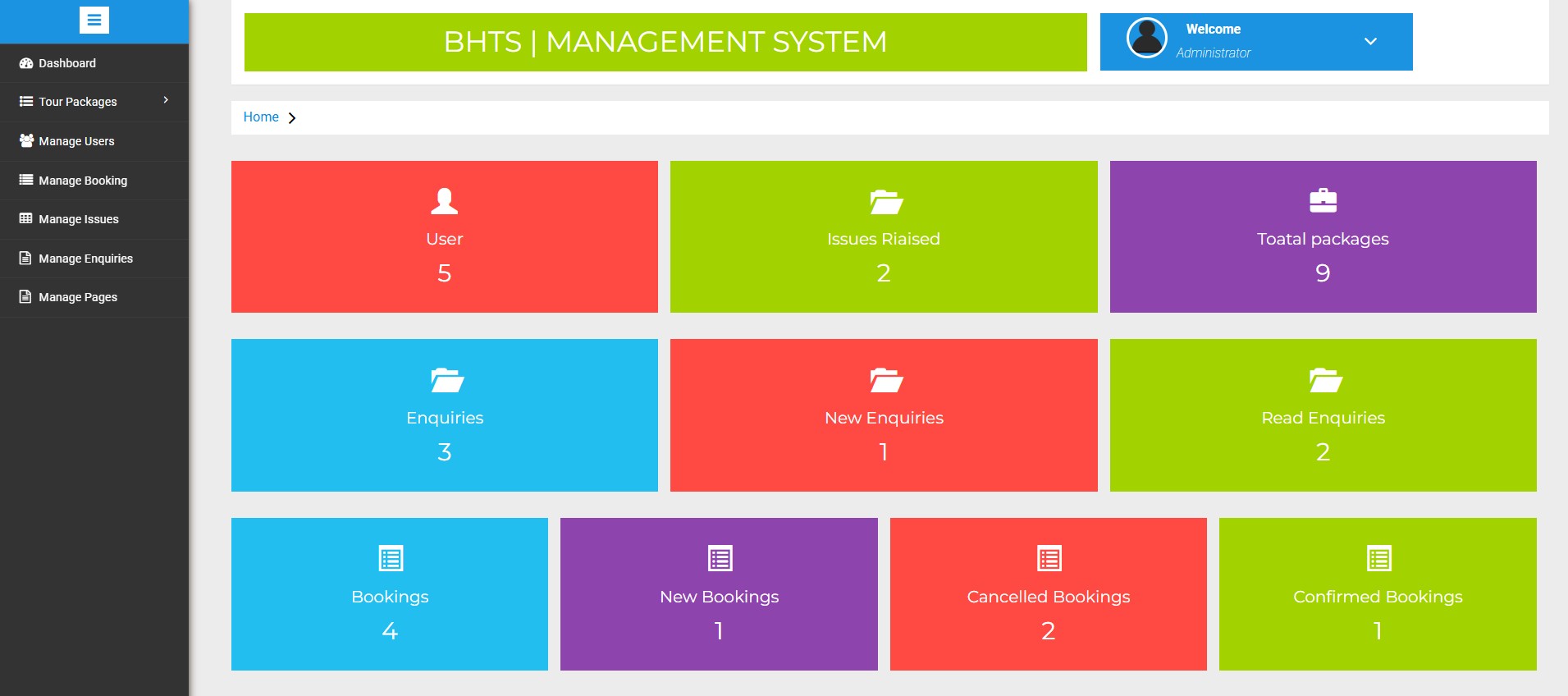Click the Manage Issues table icon
The width and height of the screenshot is (1568, 696).
pos(26,218)
